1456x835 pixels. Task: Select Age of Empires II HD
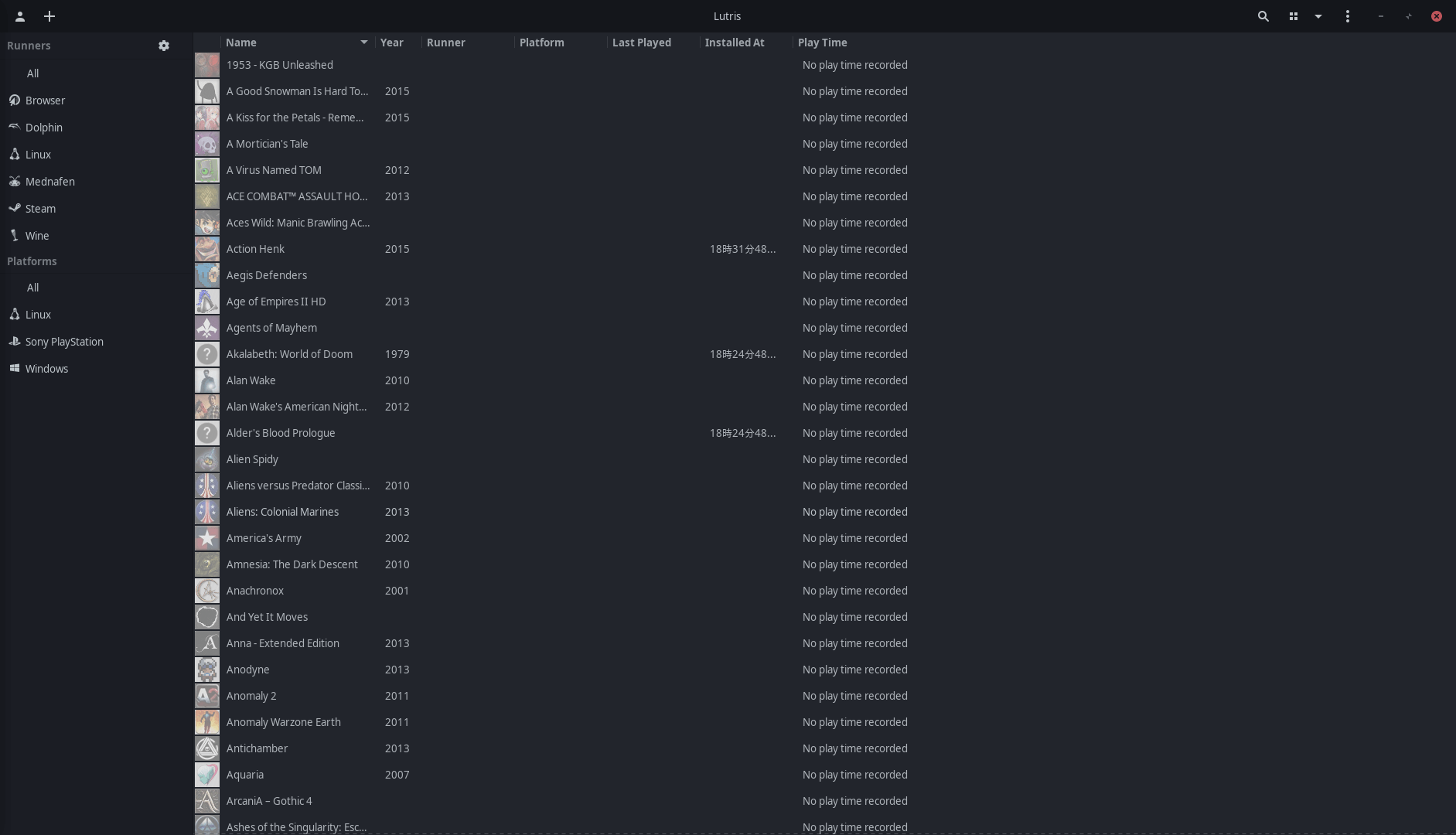click(824, 302)
